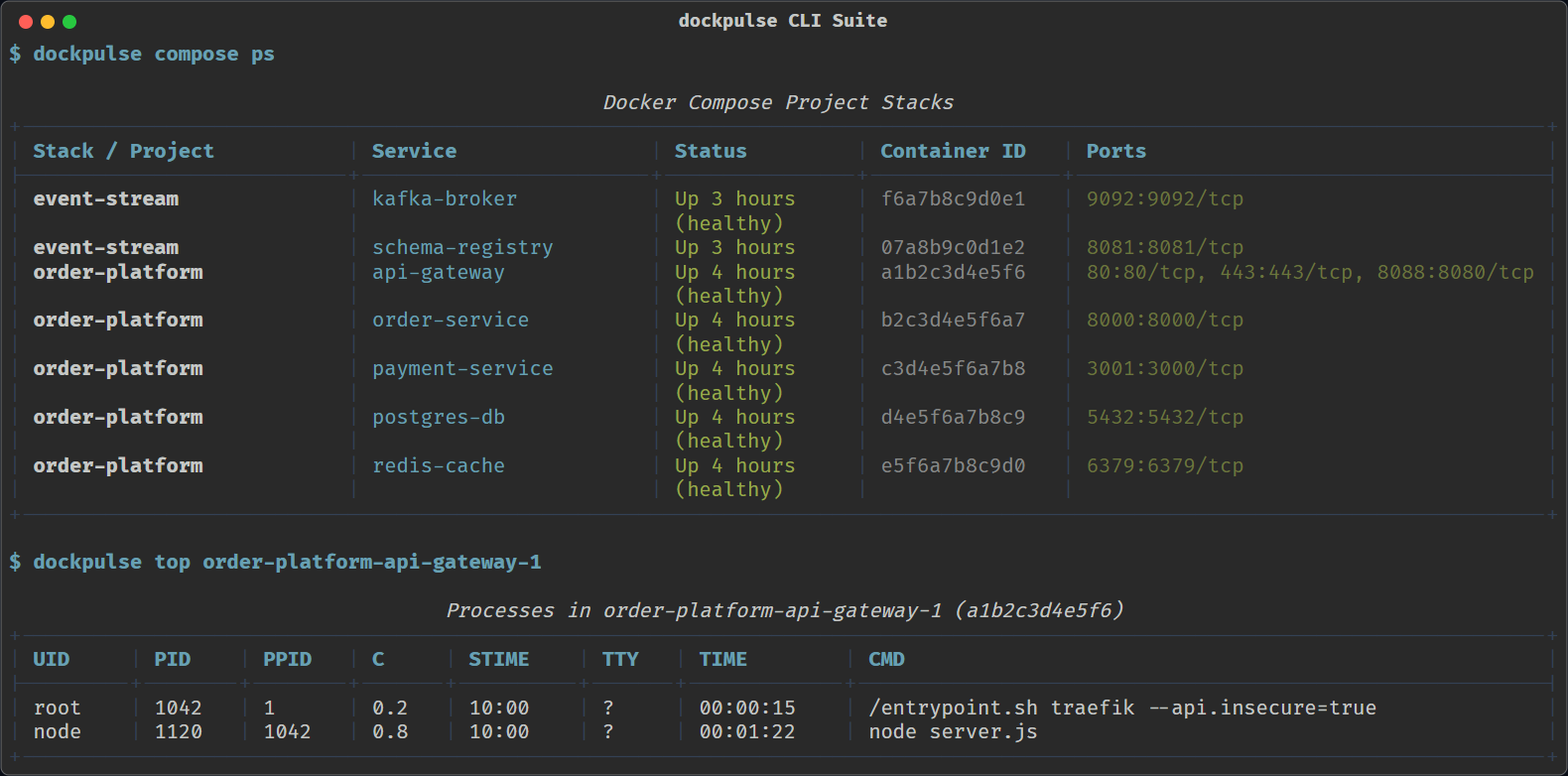Click the "api-gateway" service cell
The width and height of the screenshot is (1568, 776).
tap(439, 272)
